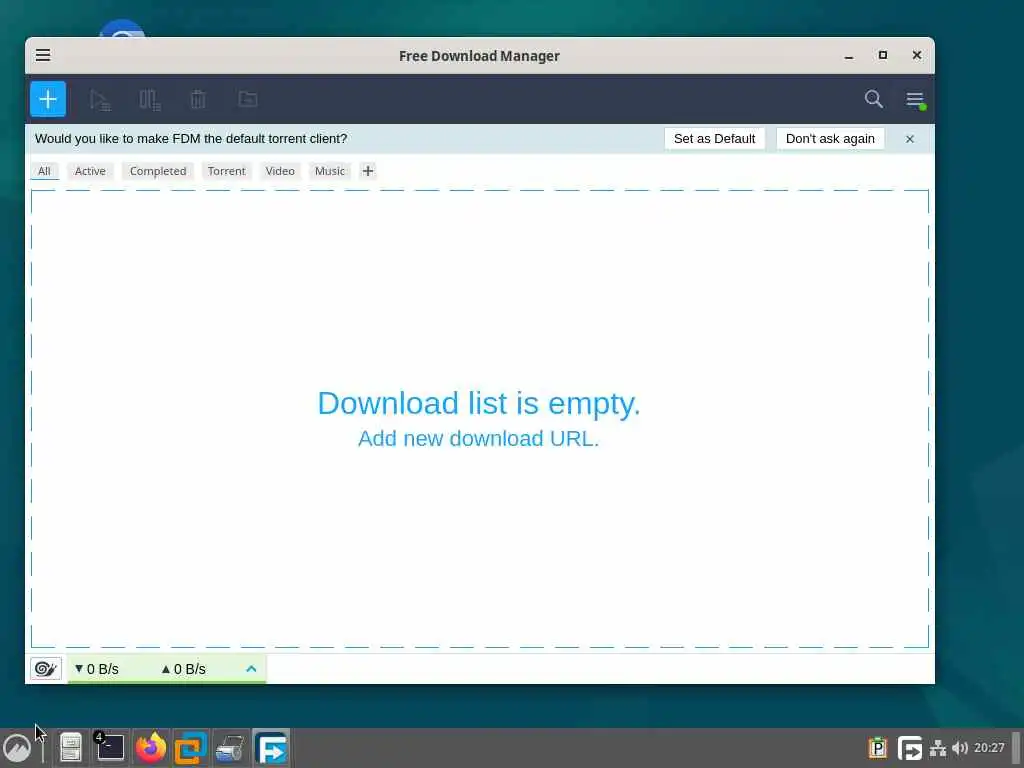1024x768 pixels.
Task: Open the search magnifier in FDM toolbar
Action: pos(874,99)
